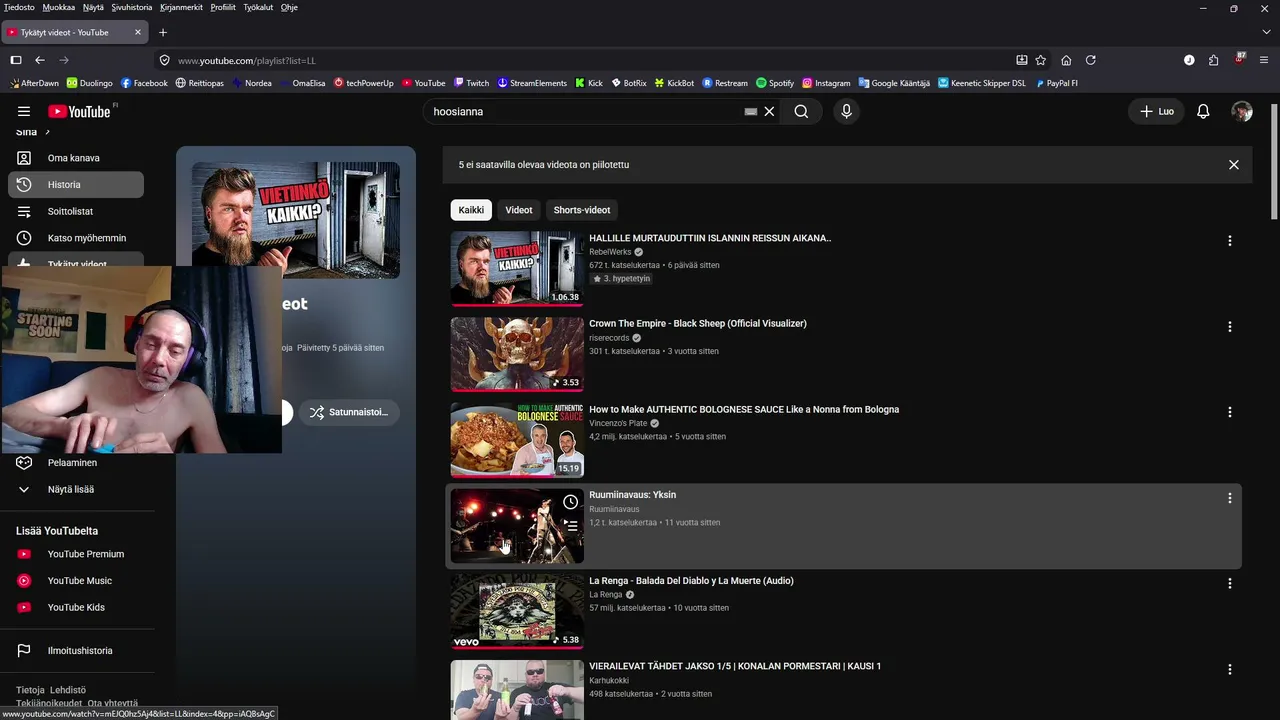The image size is (1280, 720).
Task: Open the Kirjanmerkit menu
Action: [x=181, y=7]
